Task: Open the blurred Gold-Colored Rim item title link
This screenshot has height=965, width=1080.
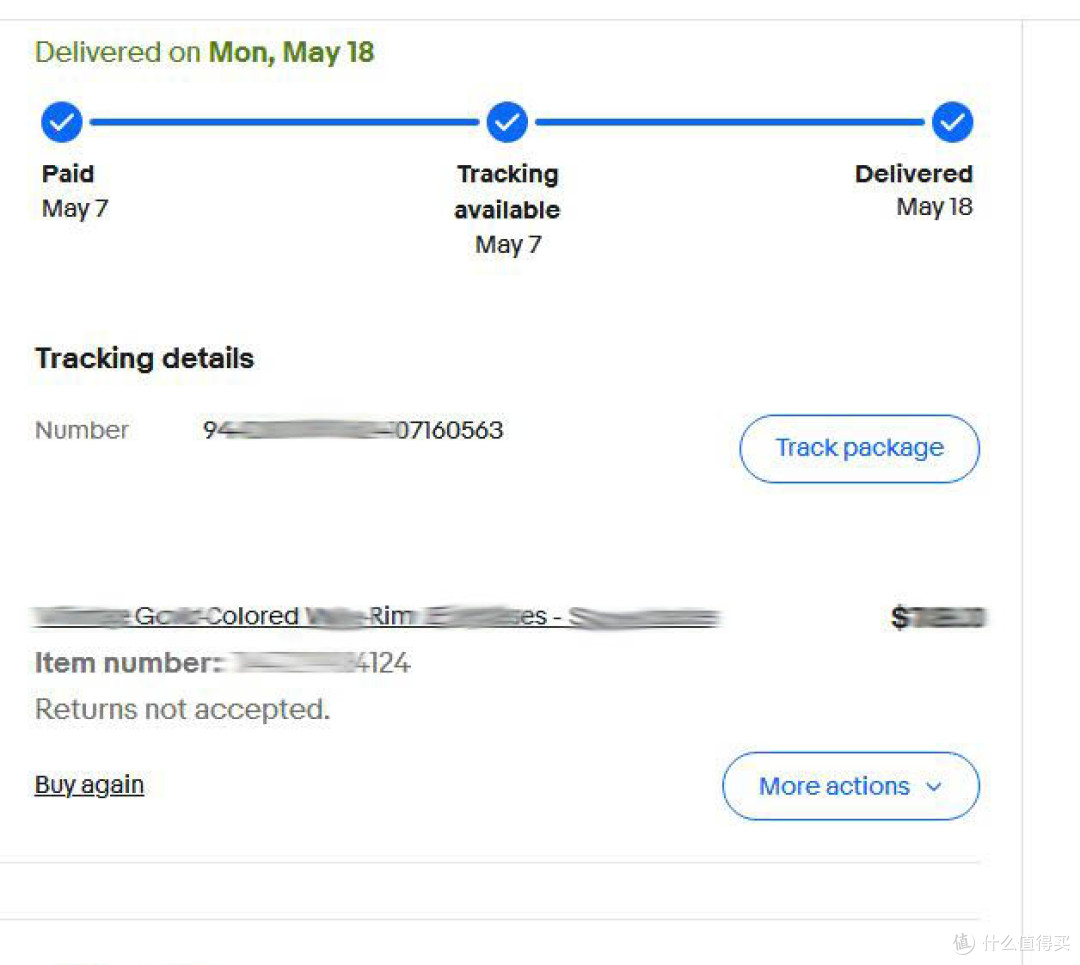Action: tap(377, 616)
